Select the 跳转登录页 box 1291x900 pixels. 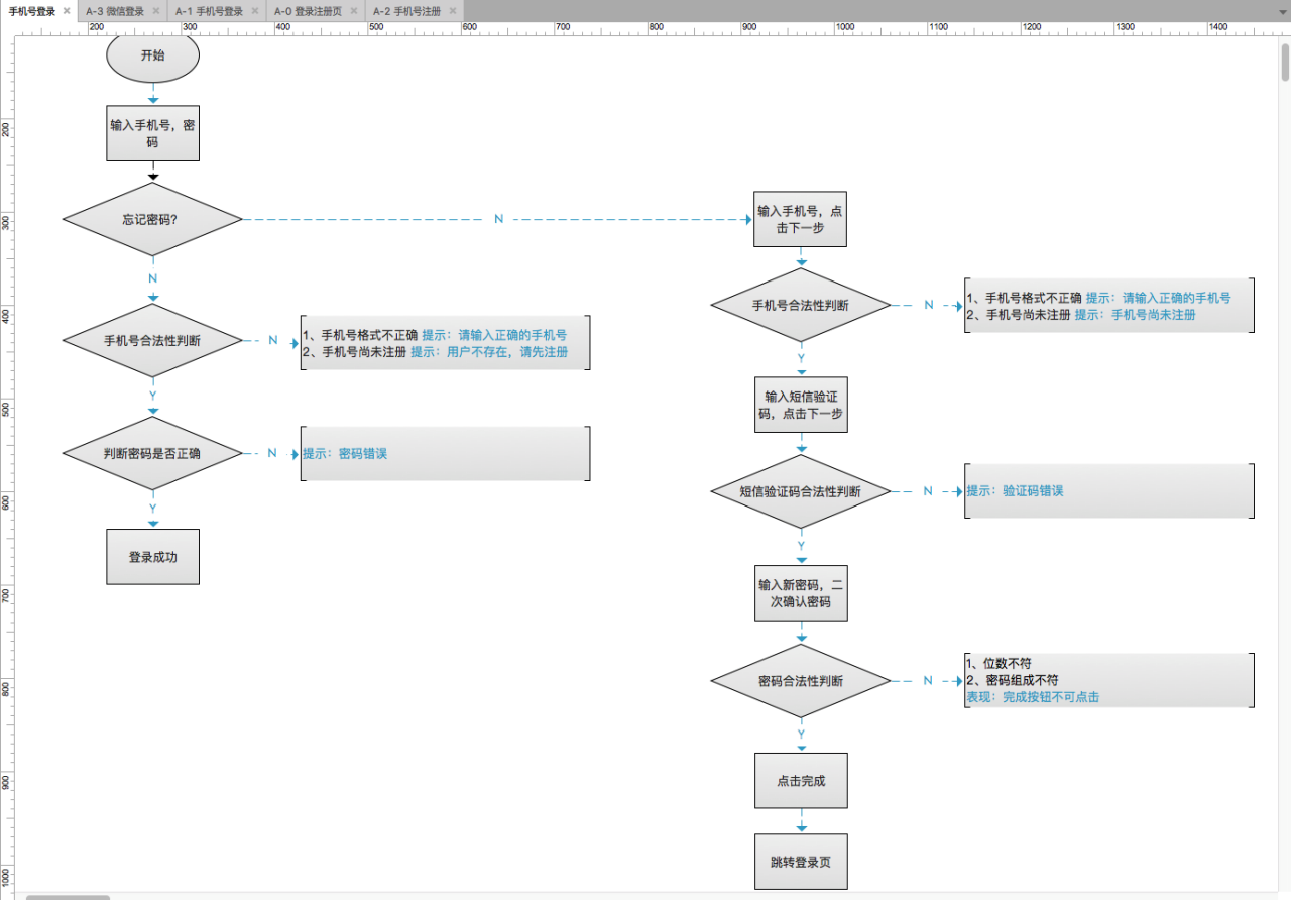point(800,862)
